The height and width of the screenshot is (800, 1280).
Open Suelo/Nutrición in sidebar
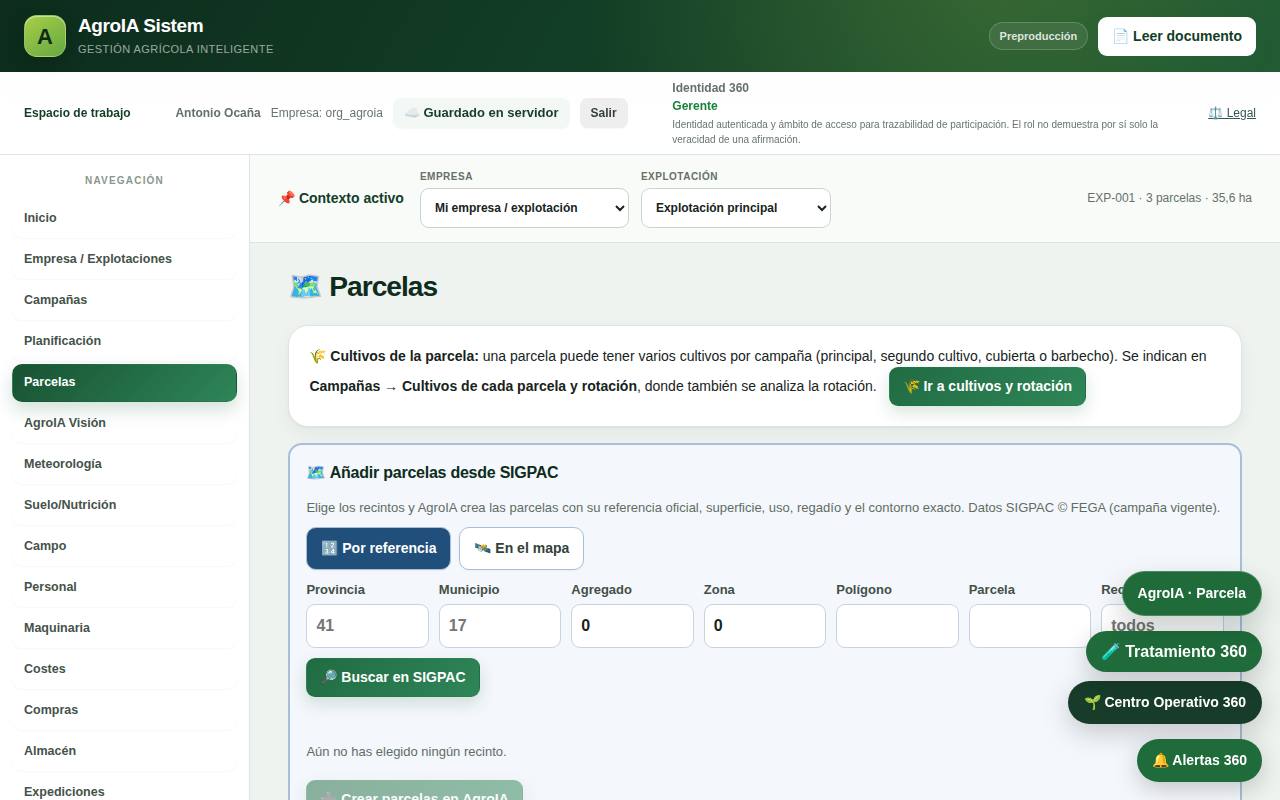pyautogui.click(x=124, y=505)
